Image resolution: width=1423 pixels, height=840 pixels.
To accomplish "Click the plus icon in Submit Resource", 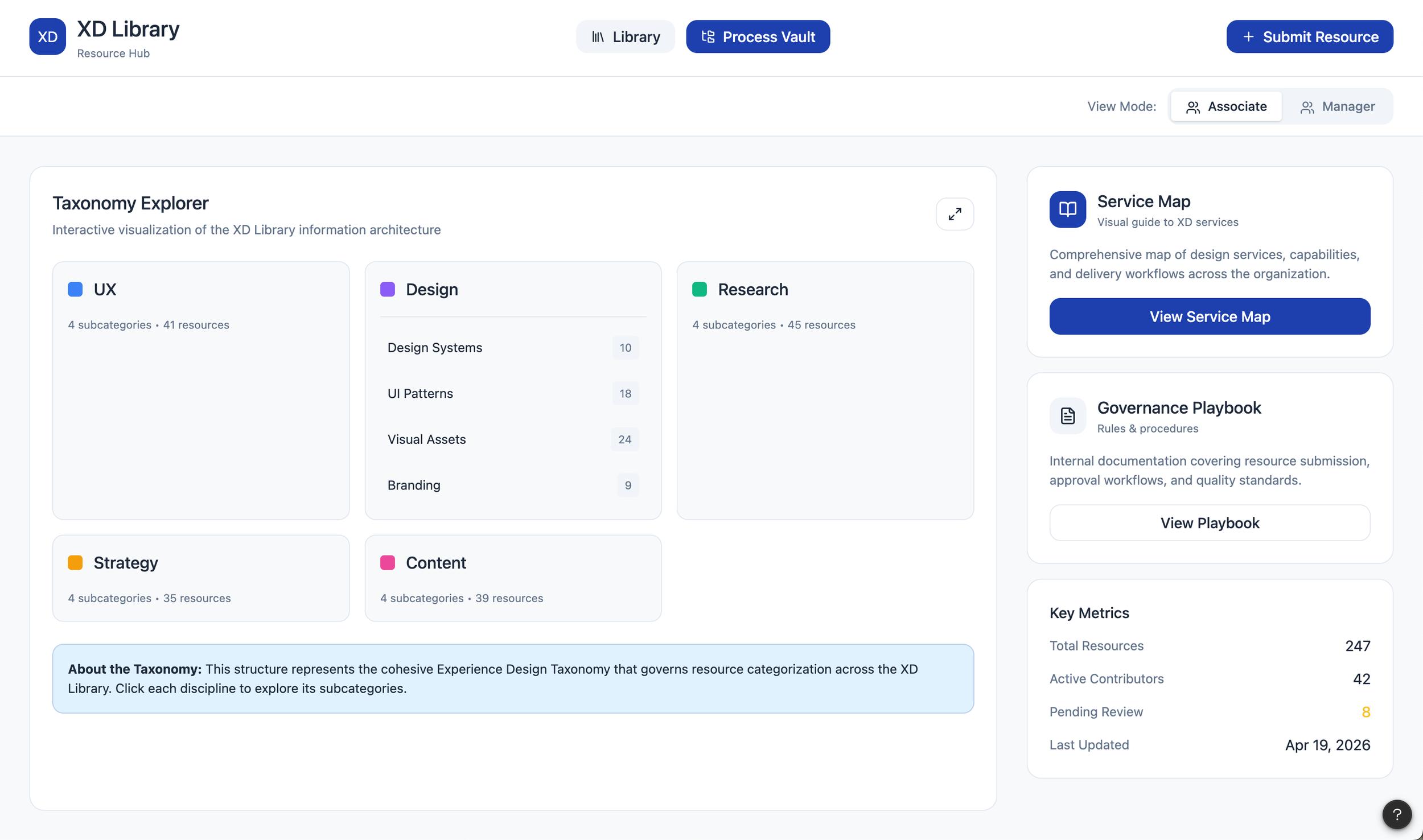I will pyautogui.click(x=1248, y=37).
